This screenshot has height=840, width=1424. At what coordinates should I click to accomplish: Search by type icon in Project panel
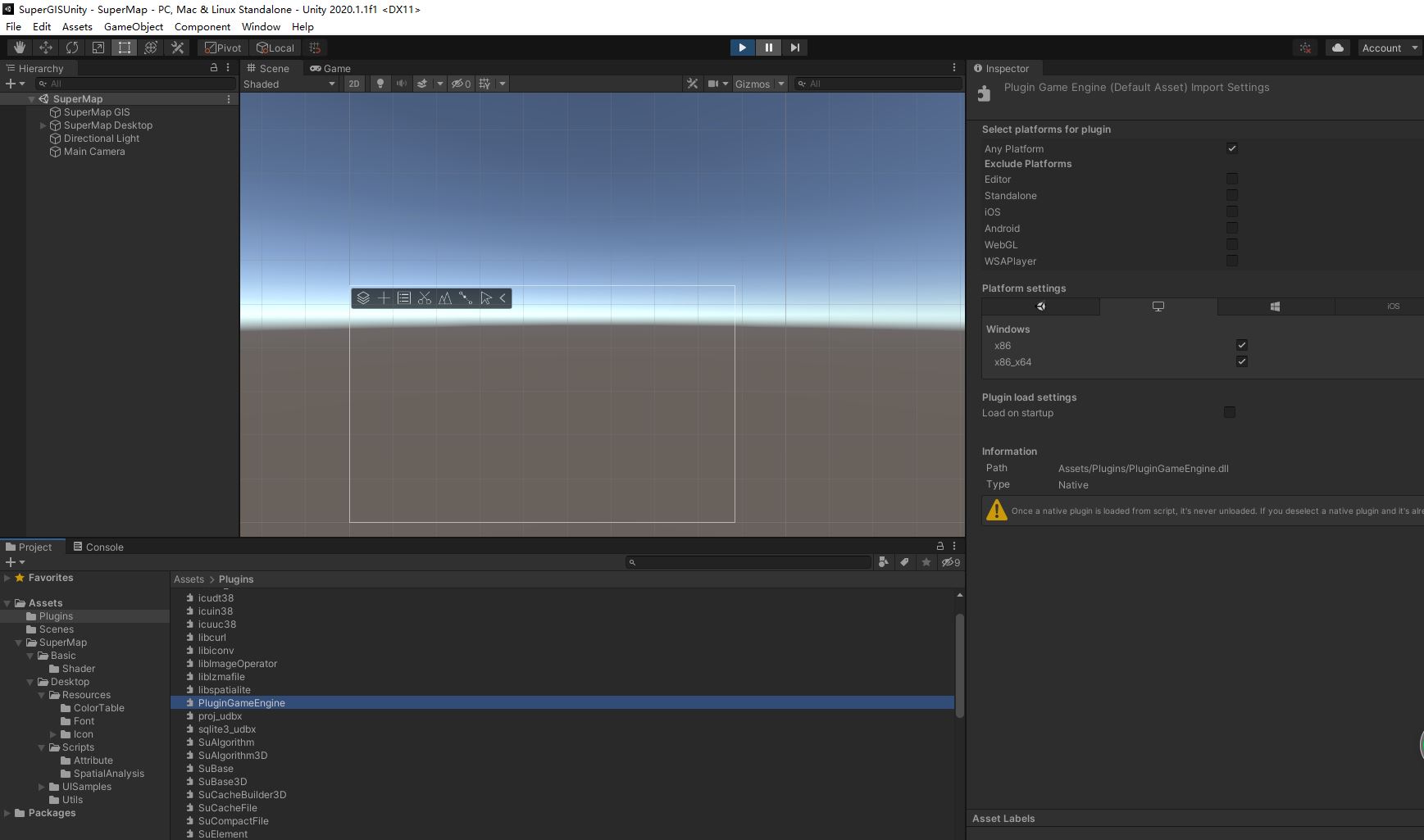[x=883, y=562]
